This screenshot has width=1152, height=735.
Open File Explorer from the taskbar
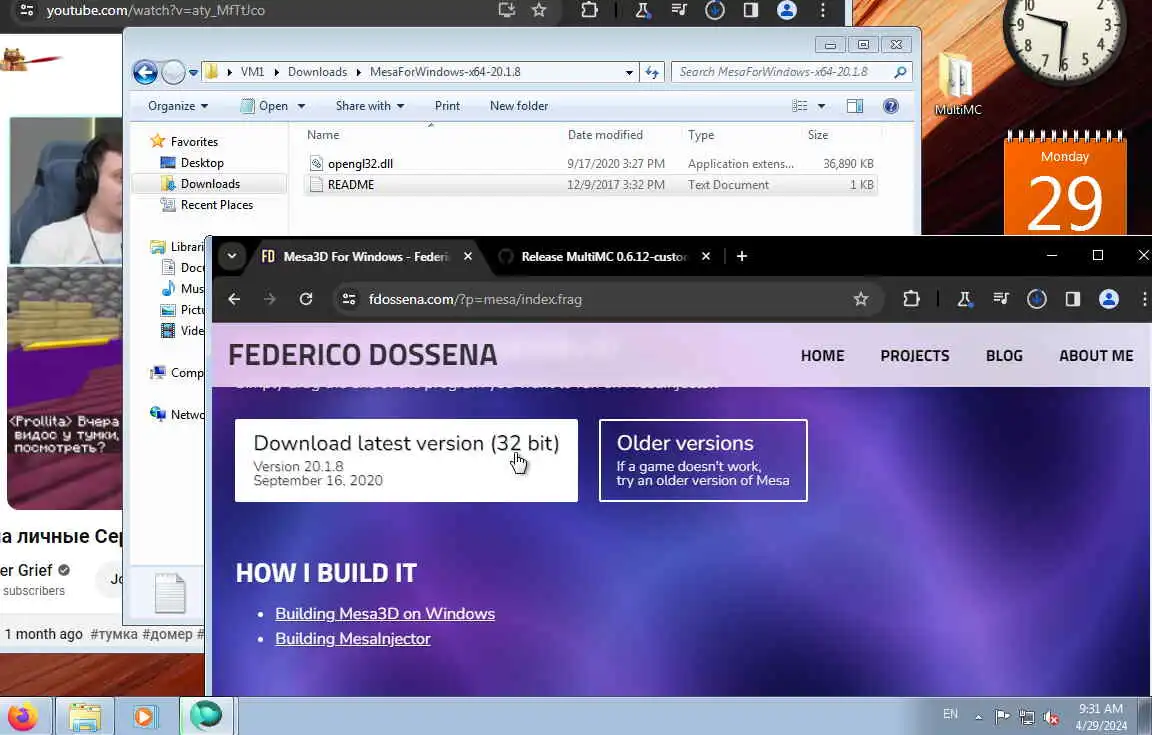85,716
